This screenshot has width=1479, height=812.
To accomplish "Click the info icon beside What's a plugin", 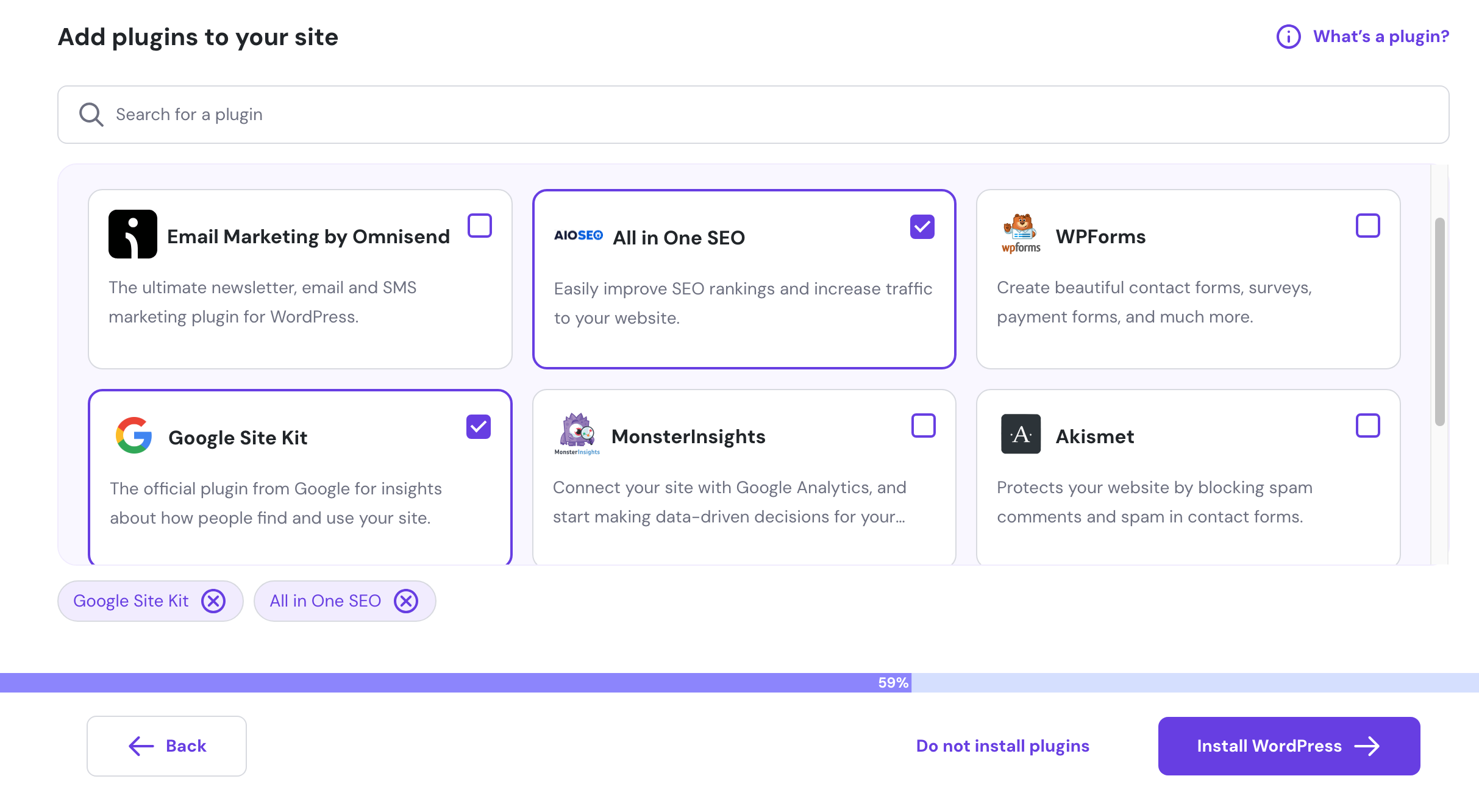I will [x=1288, y=37].
